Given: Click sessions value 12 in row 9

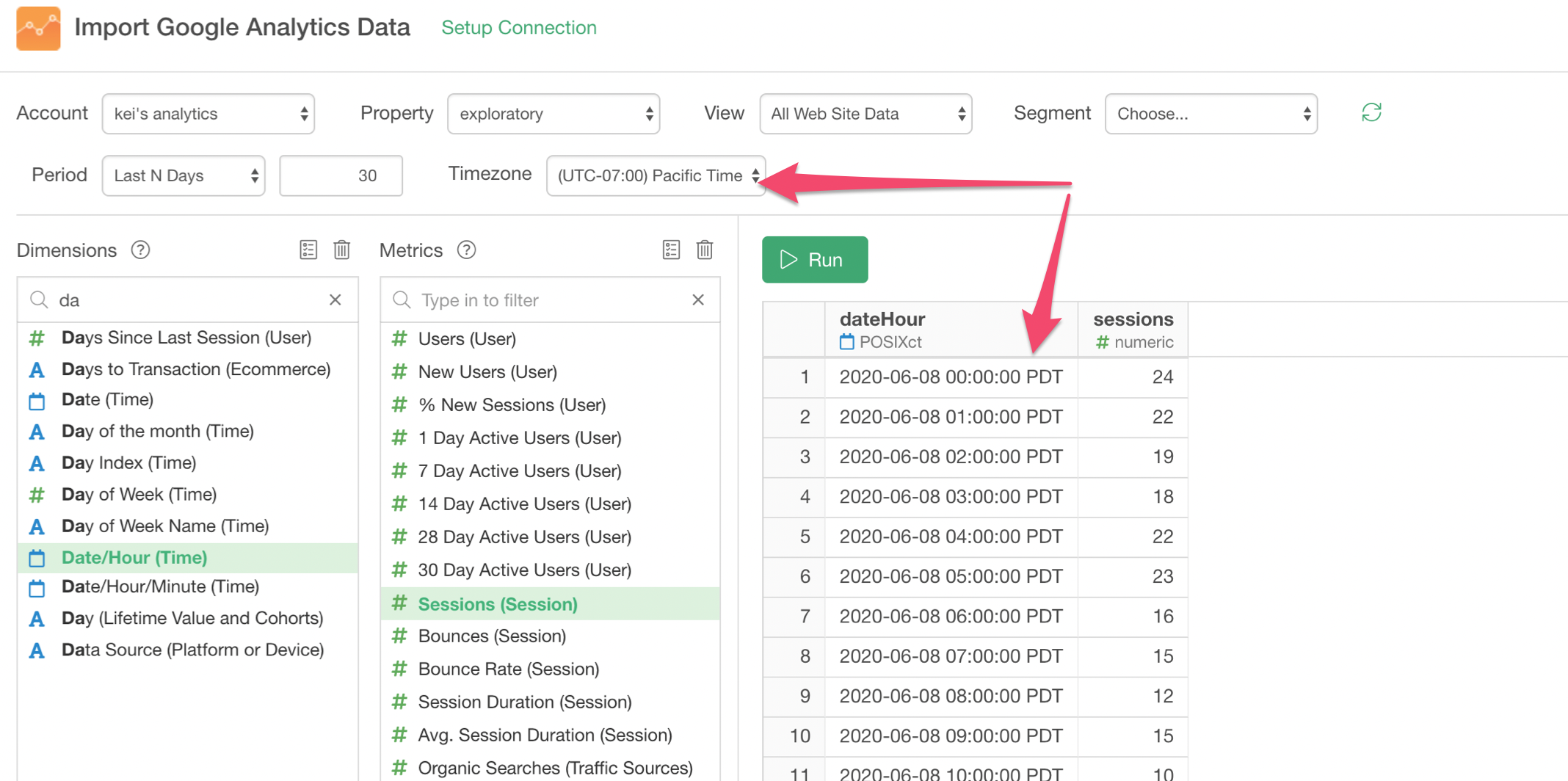Looking at the screenshot, I should (x=1133, y=697).
